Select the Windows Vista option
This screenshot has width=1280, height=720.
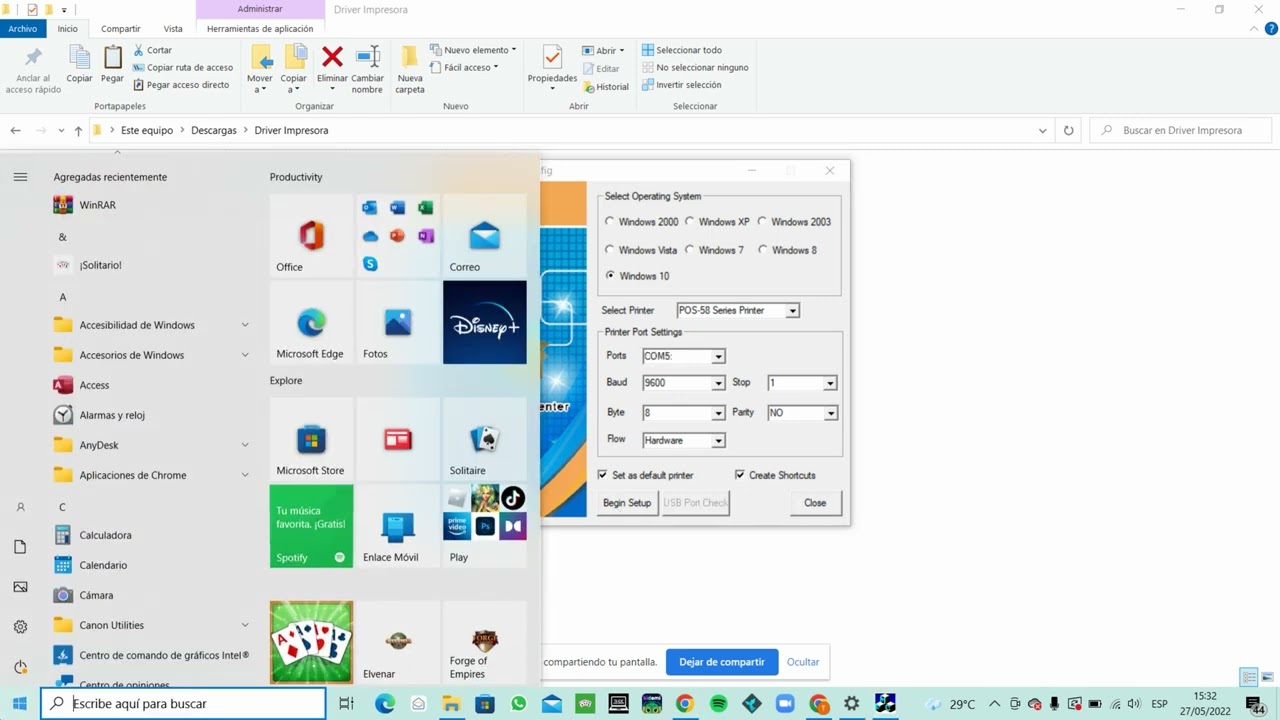click(x=610, y=250)
